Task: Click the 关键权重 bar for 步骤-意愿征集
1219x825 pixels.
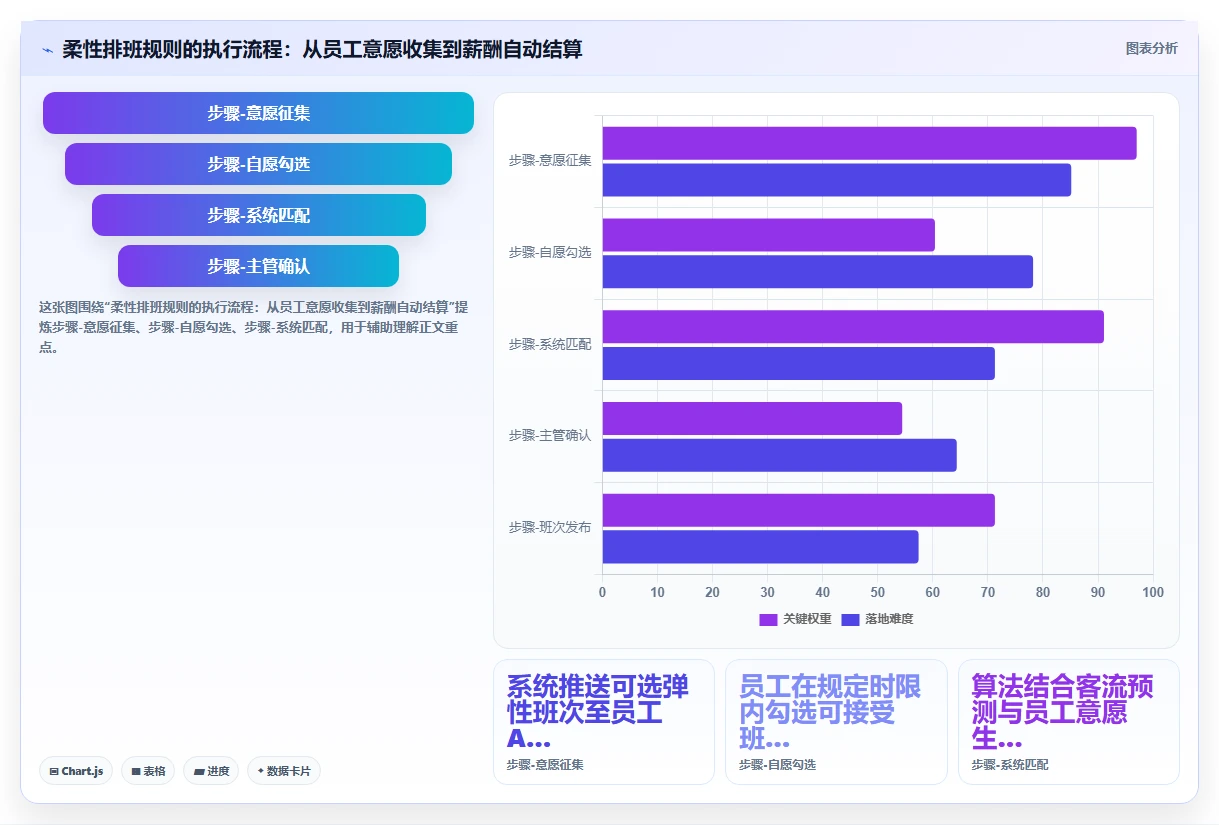Action: [869, 143]
